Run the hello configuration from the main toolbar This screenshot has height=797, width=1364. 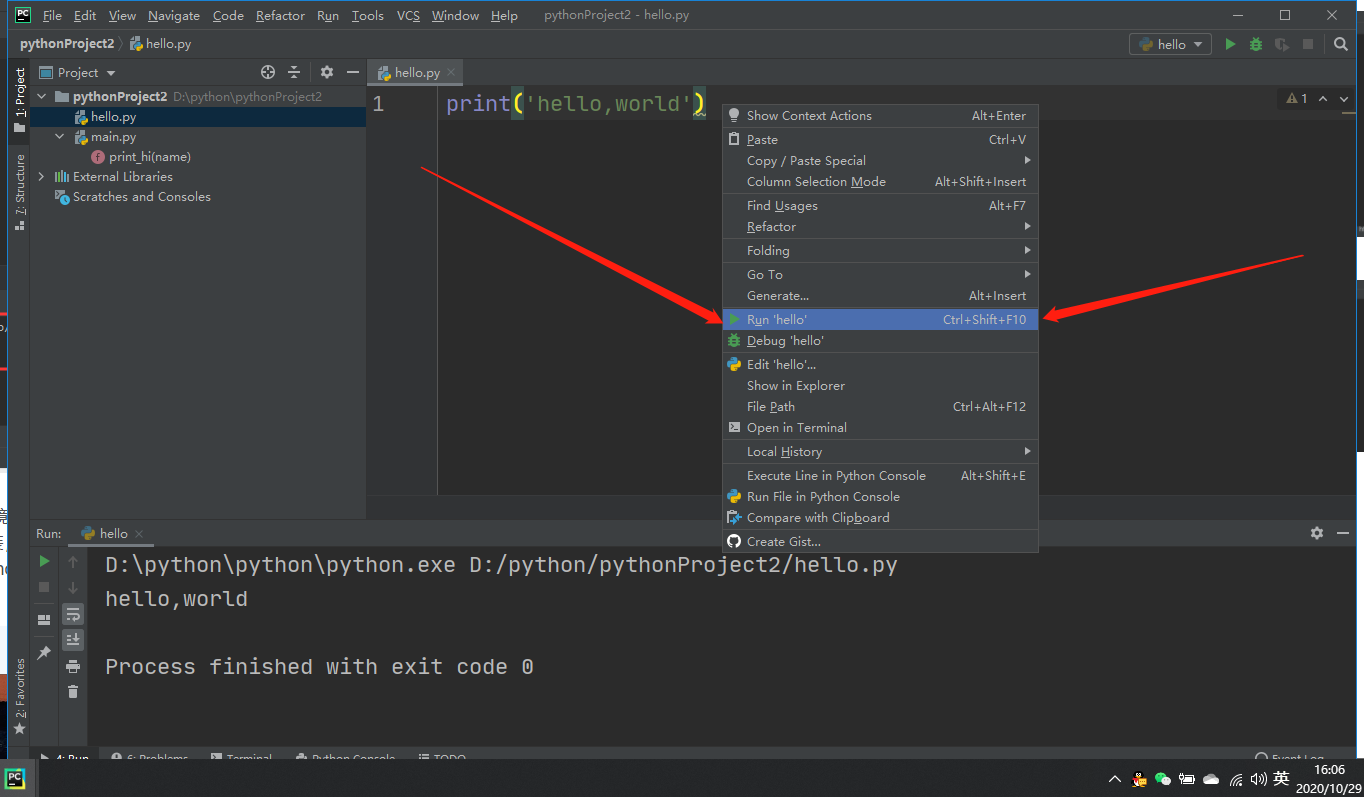point(1231,44)
